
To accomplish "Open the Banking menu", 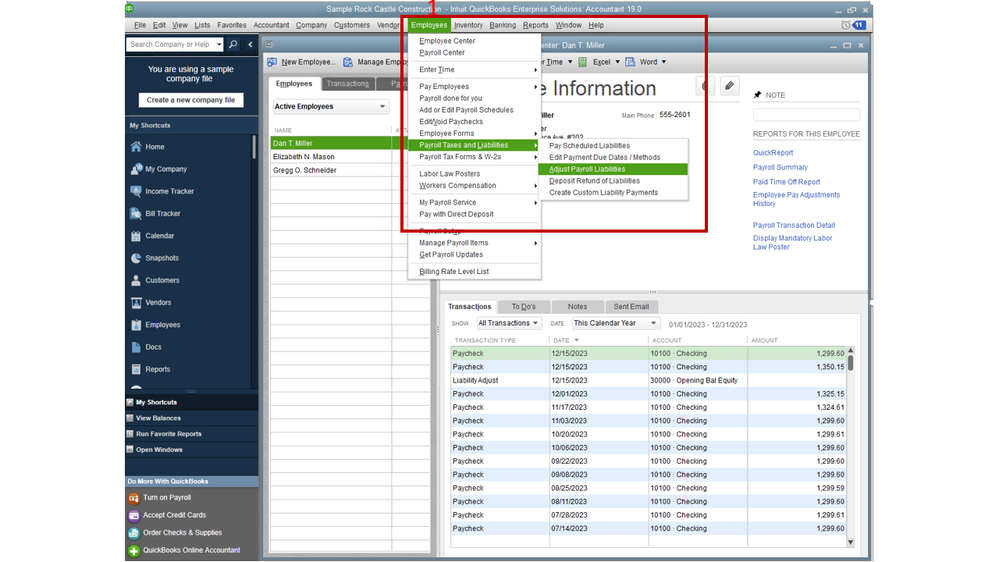I will [503, 25].
